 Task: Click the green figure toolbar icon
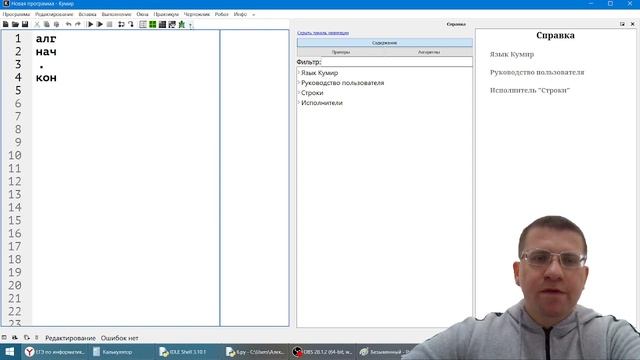(x=182, y=24)
